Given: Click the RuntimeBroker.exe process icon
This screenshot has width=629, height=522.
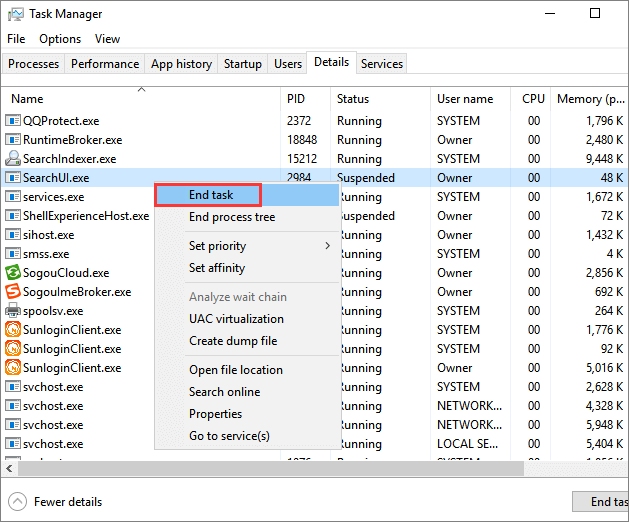Looking at the screenshot, I should tap(13, 140).
